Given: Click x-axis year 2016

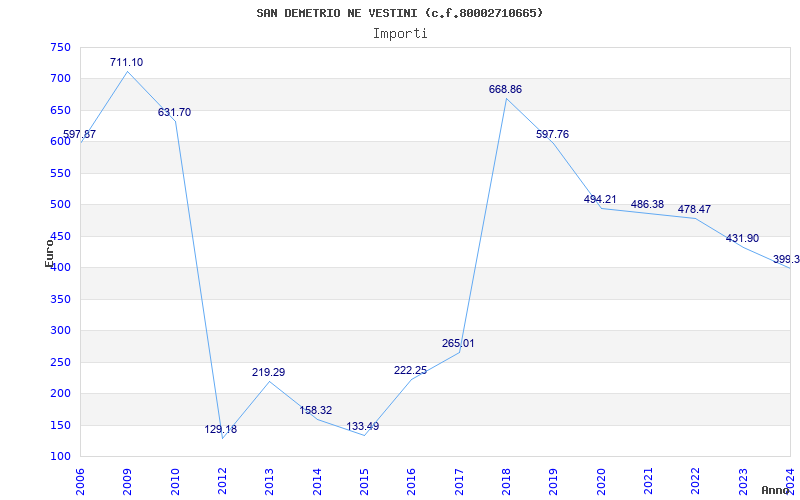Looking at the screenshot, I should [412, 482].
